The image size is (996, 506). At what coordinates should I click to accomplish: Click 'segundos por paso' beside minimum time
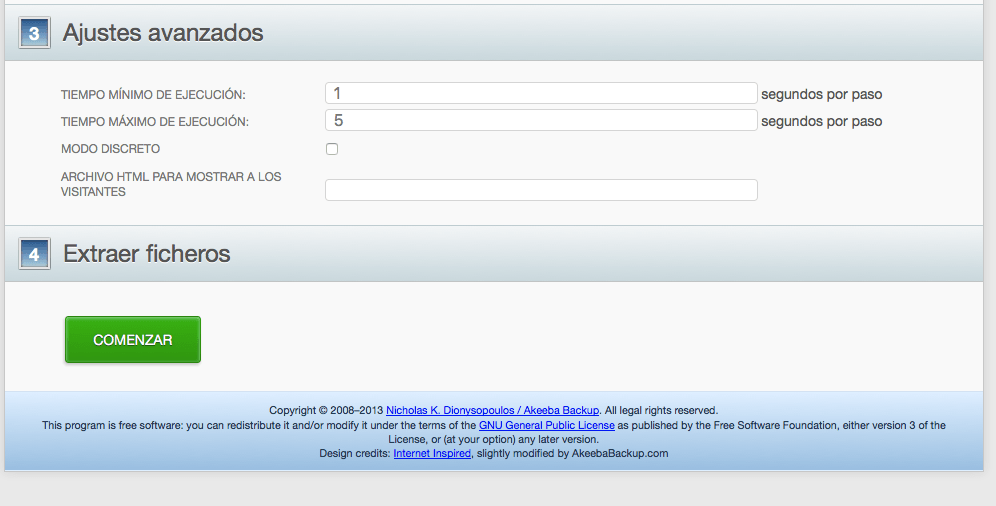tap(821, 95)
